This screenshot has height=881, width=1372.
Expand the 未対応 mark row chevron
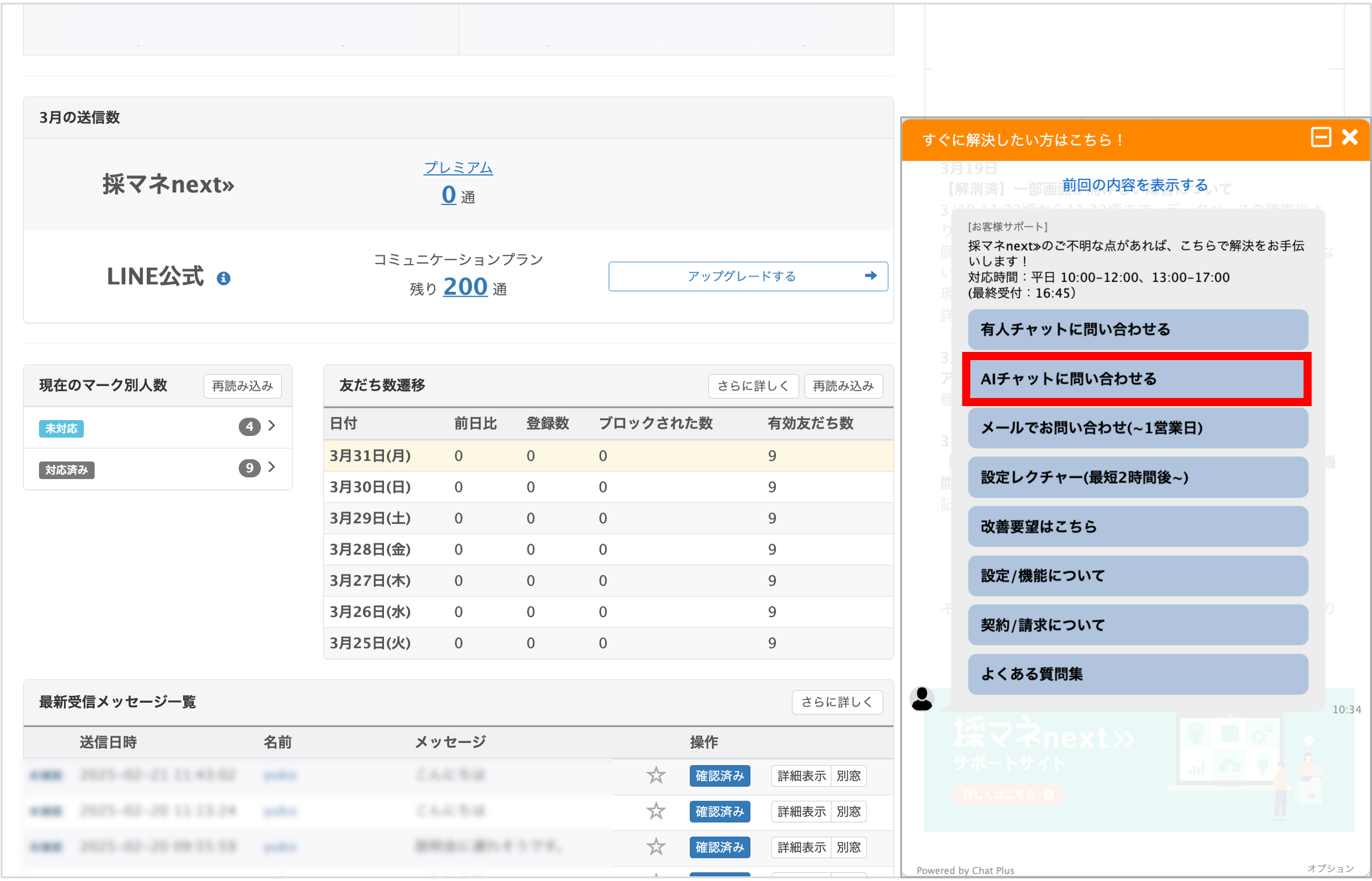(271, 426)
